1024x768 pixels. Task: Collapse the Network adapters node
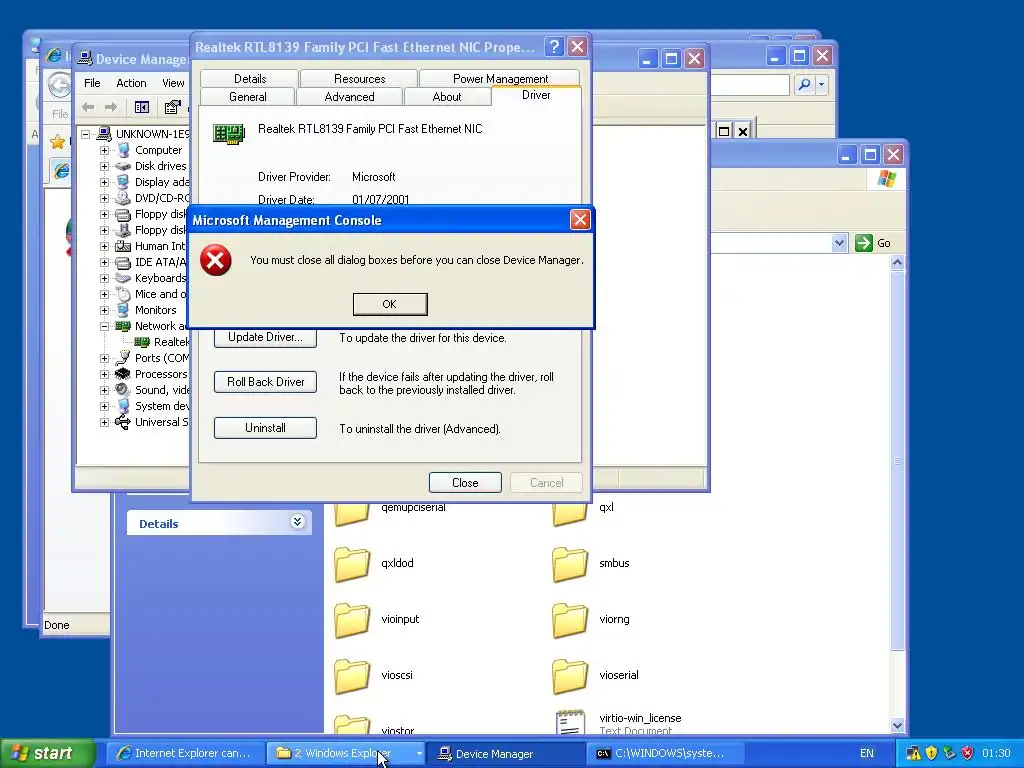click(x=104, y=326)
